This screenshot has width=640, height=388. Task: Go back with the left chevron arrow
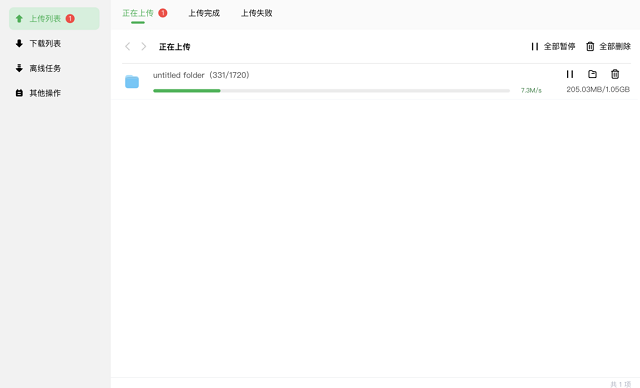pyautogui.click(x=128, y=47)
